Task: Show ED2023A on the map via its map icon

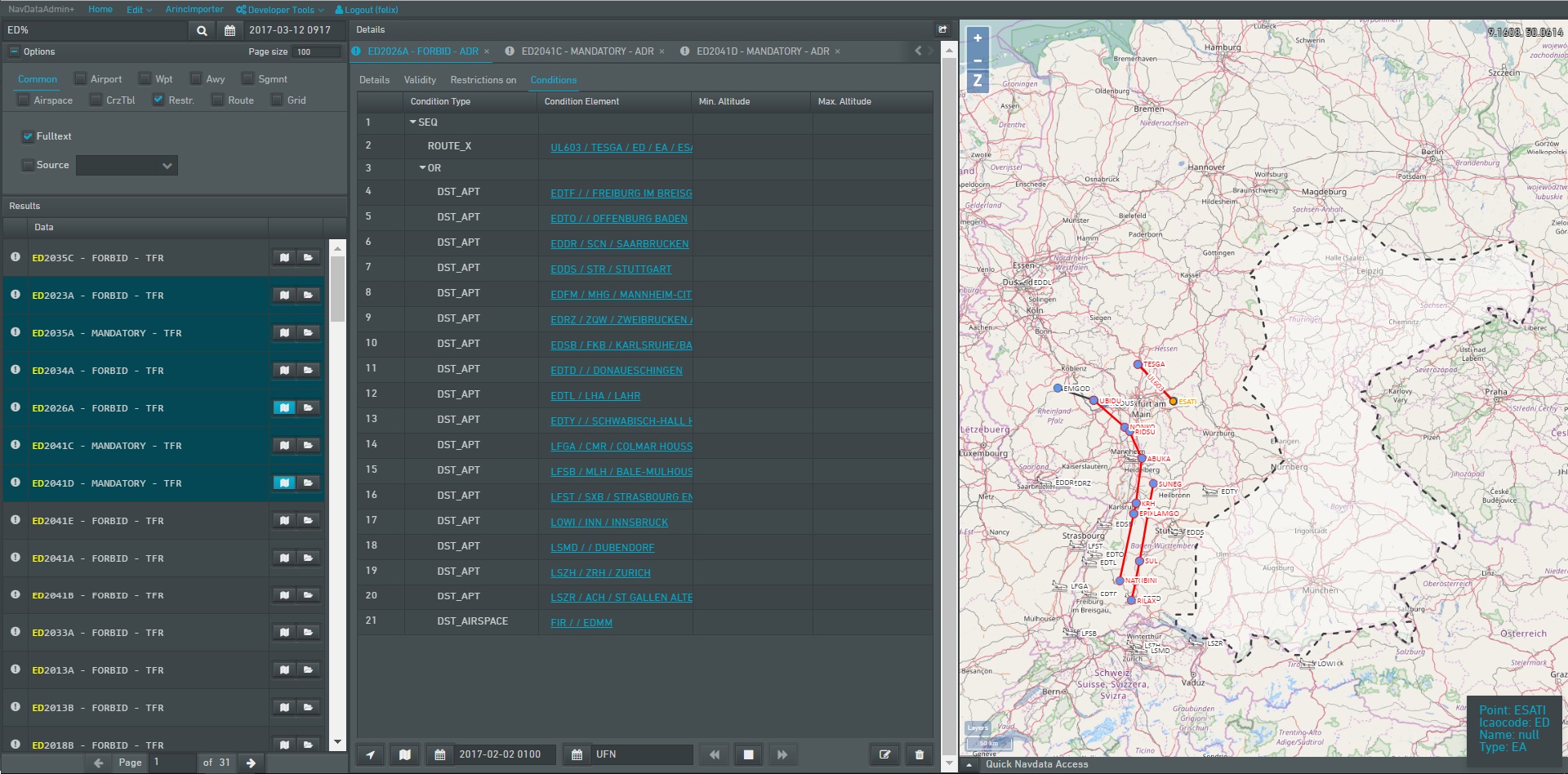Action: point(284,296)
